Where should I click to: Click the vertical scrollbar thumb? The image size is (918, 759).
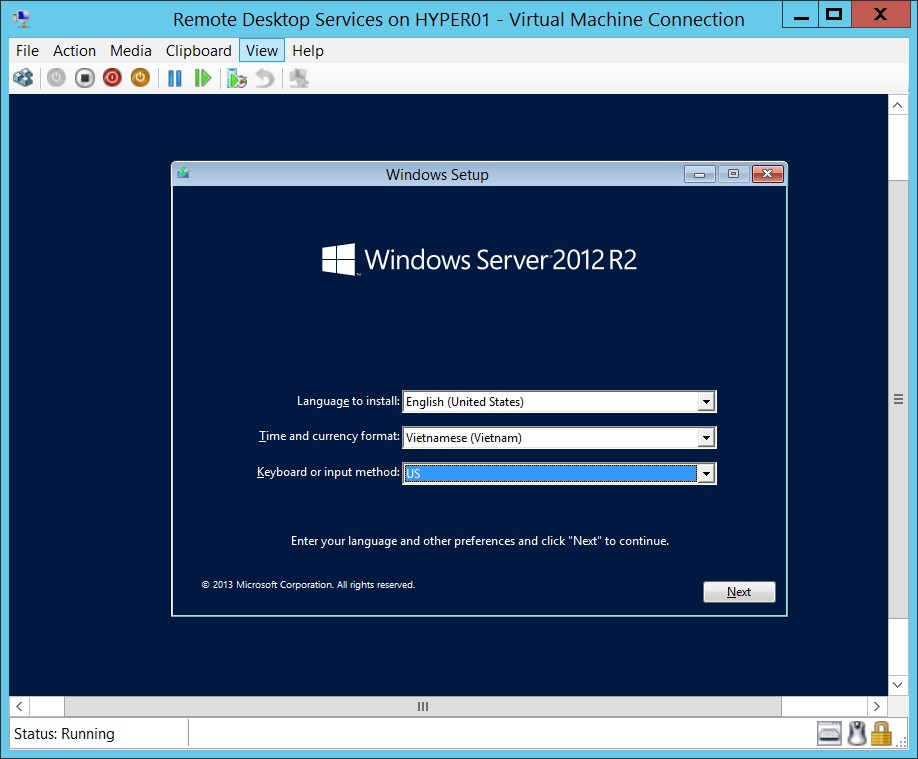click(898, 399)
